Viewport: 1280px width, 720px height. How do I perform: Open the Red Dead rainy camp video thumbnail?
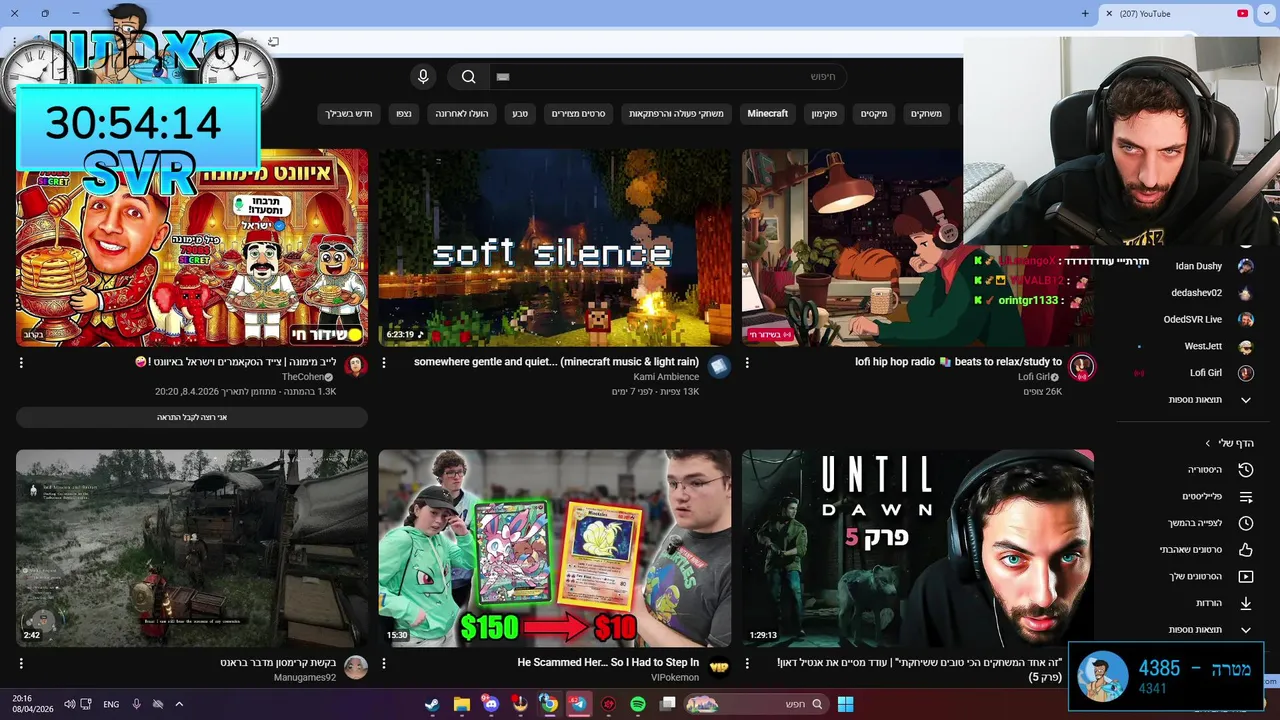pyautogui.click(x=192, y=548)
